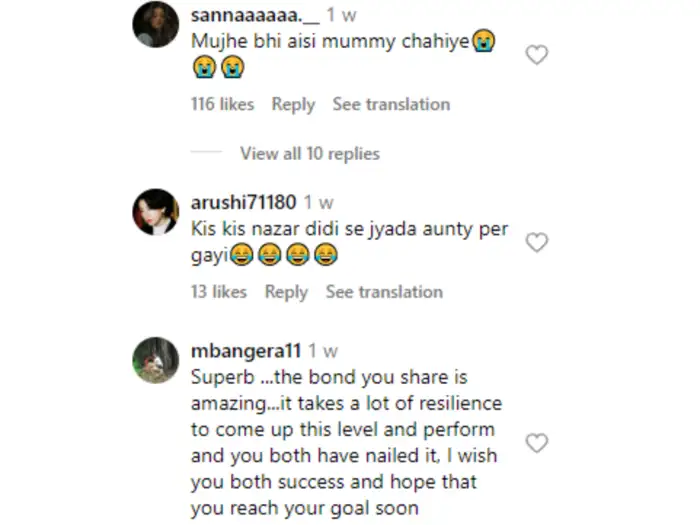Like mbangera11's comment with the heart

(537, 442)
